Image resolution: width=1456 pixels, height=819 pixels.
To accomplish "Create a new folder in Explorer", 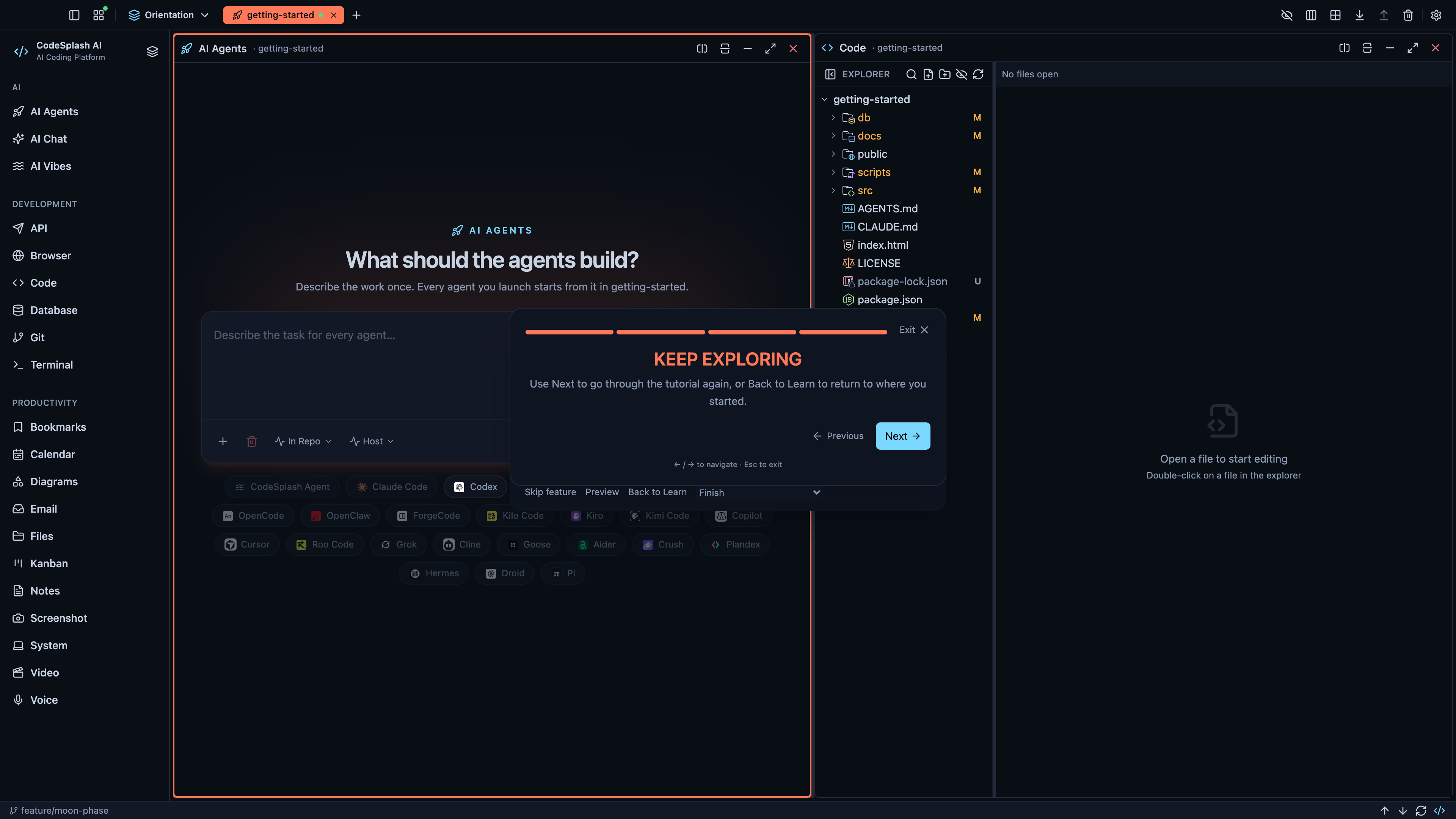I will [945, 74].
